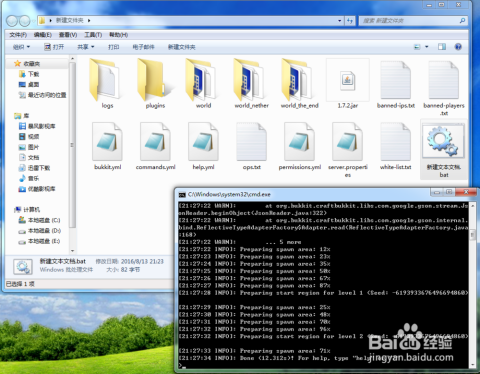Click the Print toolbar button
Image resolution: width=480 pixels, height=374 pixels.
point(113,47)
